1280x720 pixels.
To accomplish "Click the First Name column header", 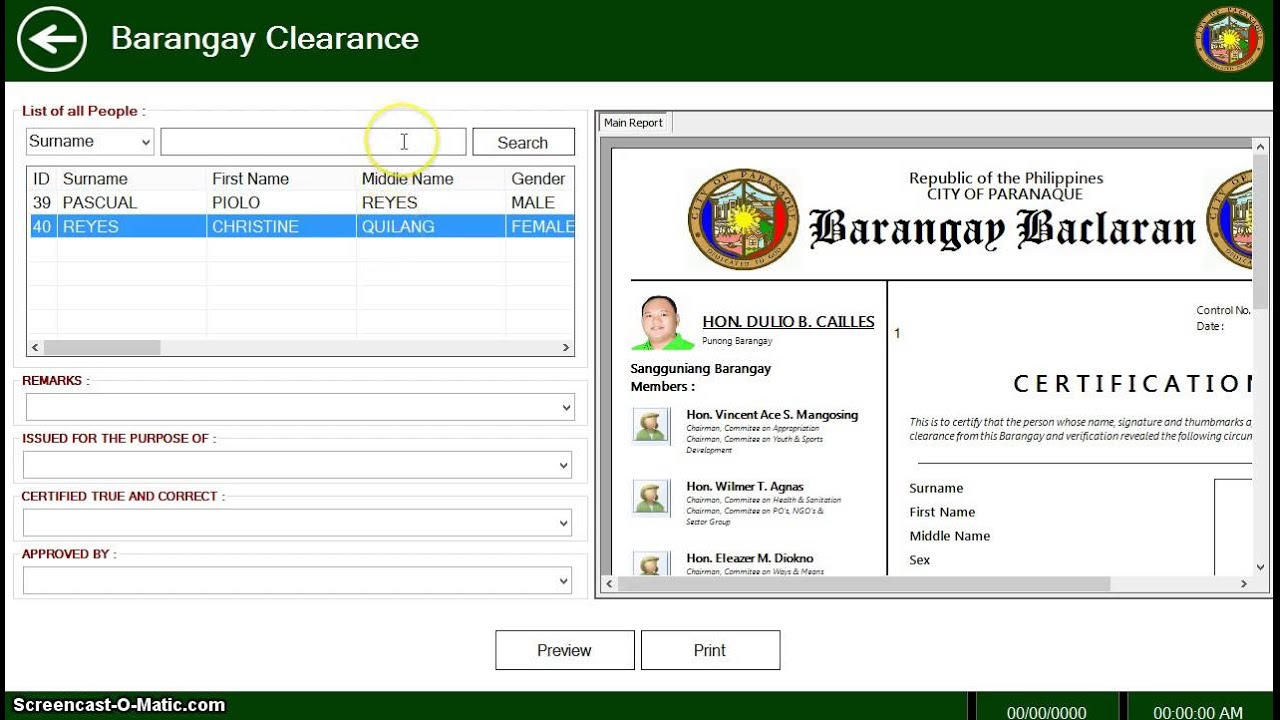I will (281, 179).
